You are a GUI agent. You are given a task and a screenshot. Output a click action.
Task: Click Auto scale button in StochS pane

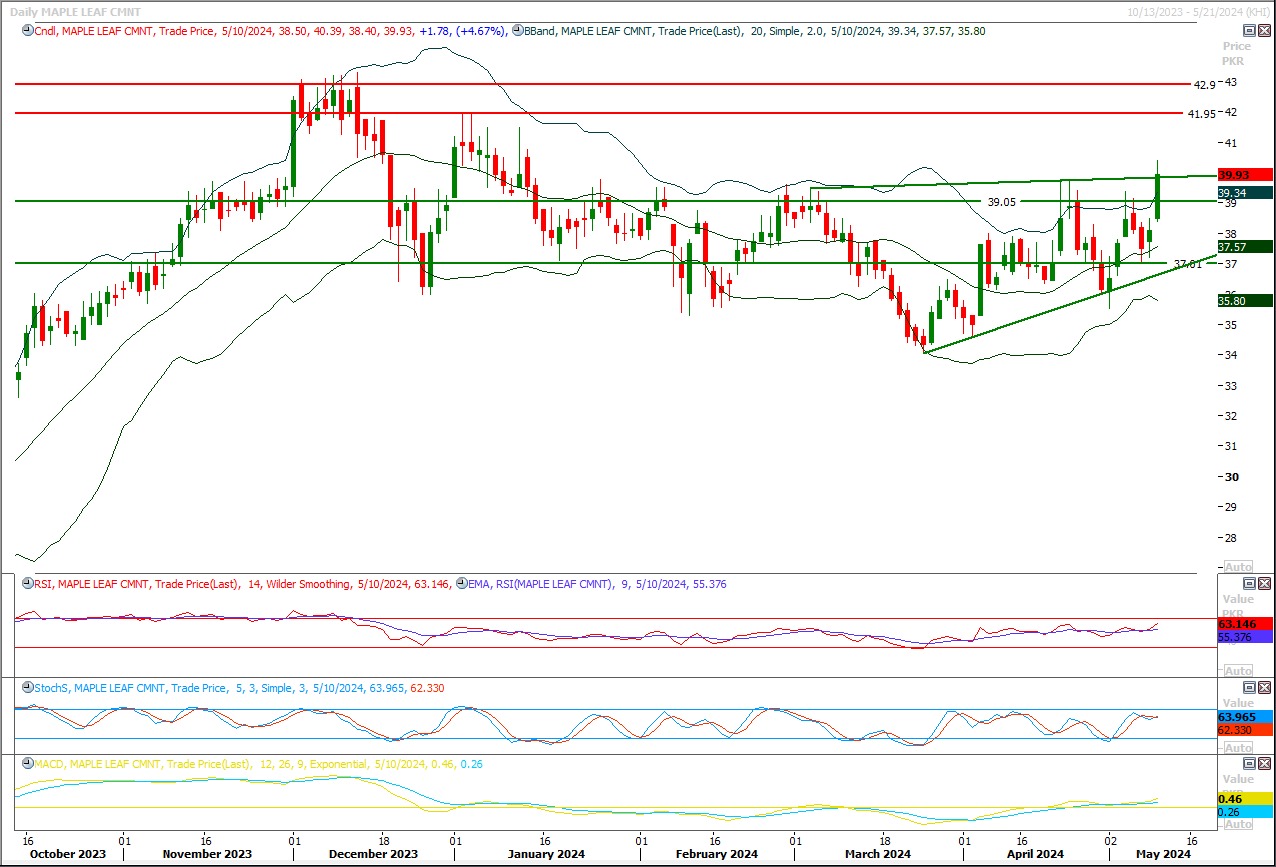[1238, 748]
